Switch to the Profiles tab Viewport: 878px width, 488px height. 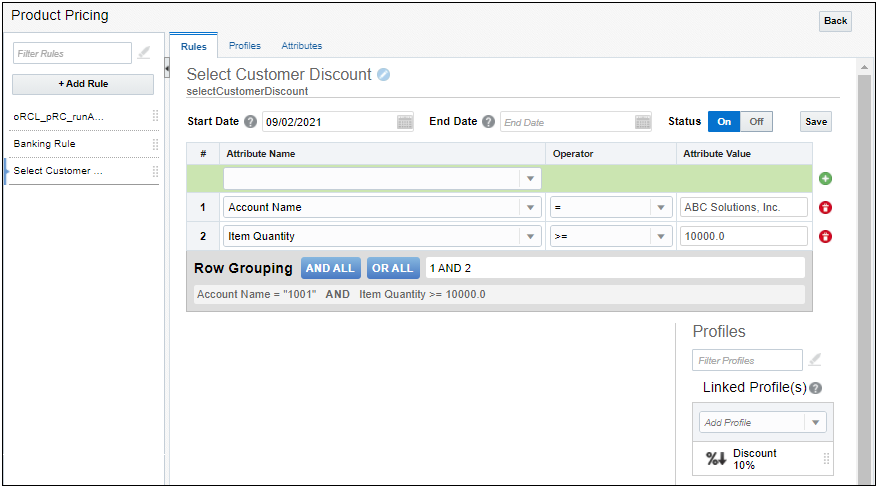click(245, 46)
